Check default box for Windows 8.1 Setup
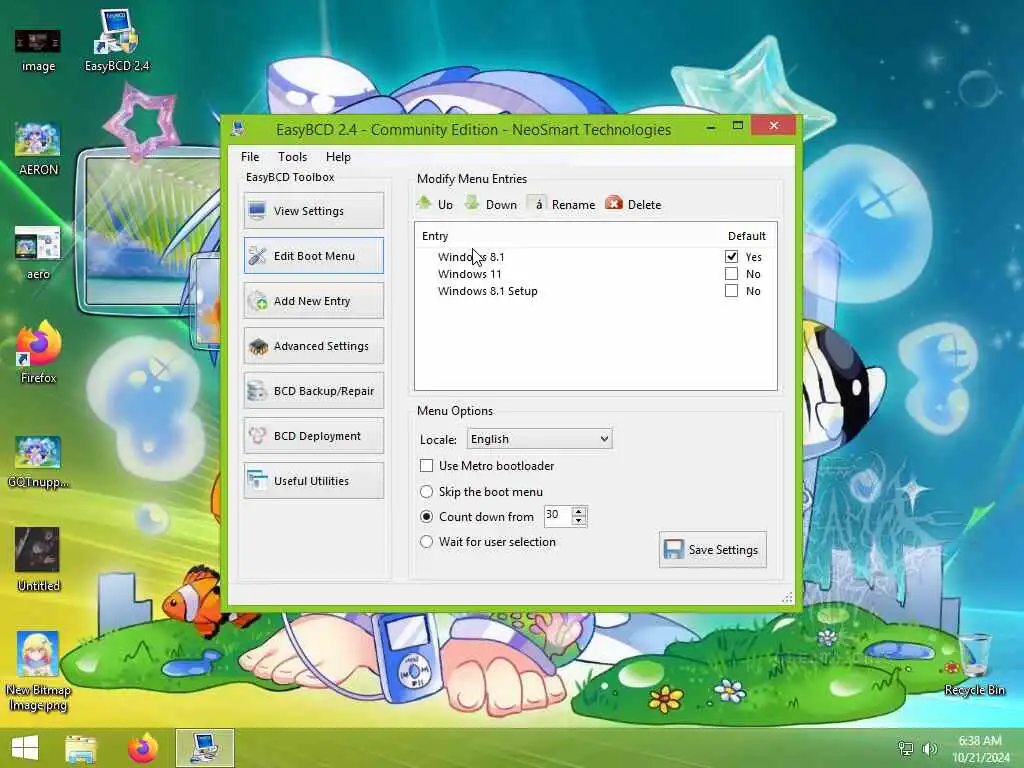Screen dimensions: 1024x768 tap(731, 291)
